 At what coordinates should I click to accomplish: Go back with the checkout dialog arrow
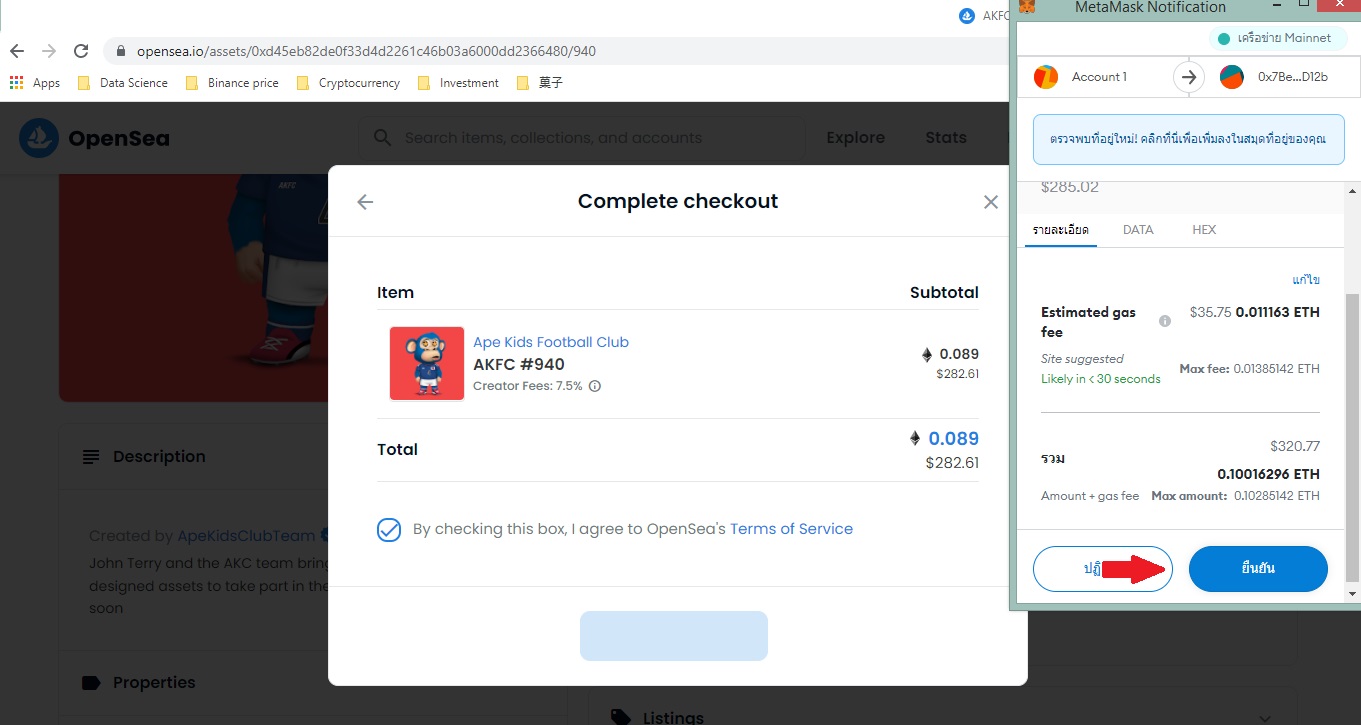point(365,202)
